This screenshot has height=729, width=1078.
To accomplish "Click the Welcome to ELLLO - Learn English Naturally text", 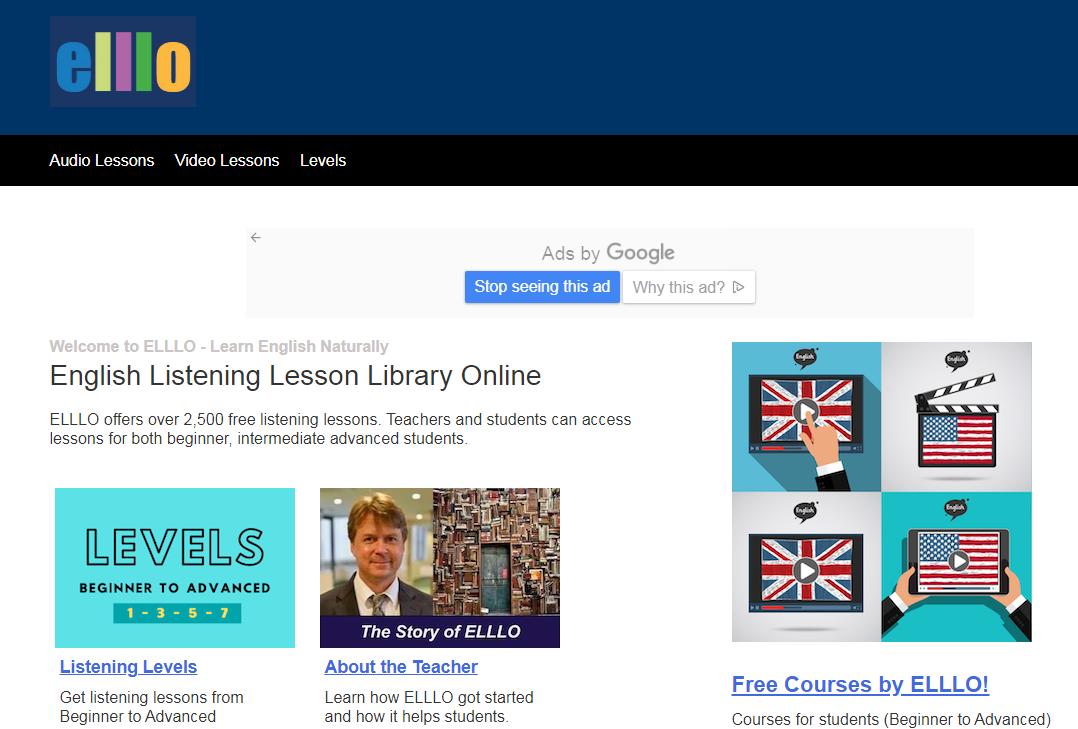I will click(x=219, y=346).
